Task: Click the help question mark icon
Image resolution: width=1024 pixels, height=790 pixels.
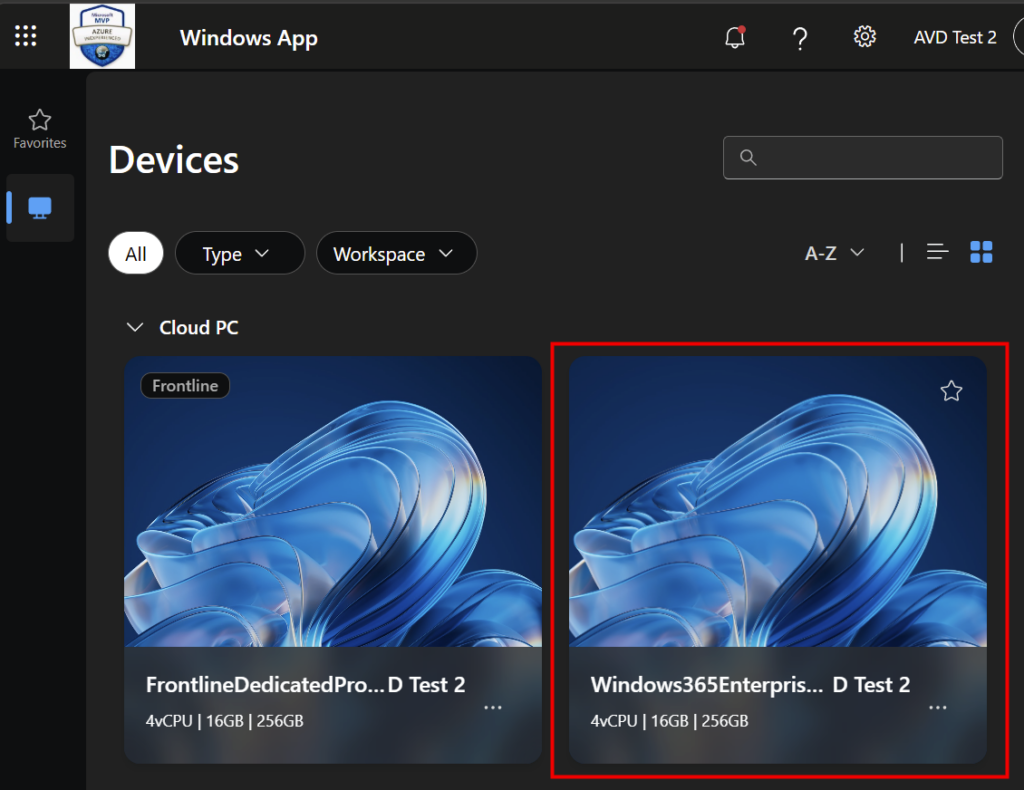Action: click(x=799, y=38)
